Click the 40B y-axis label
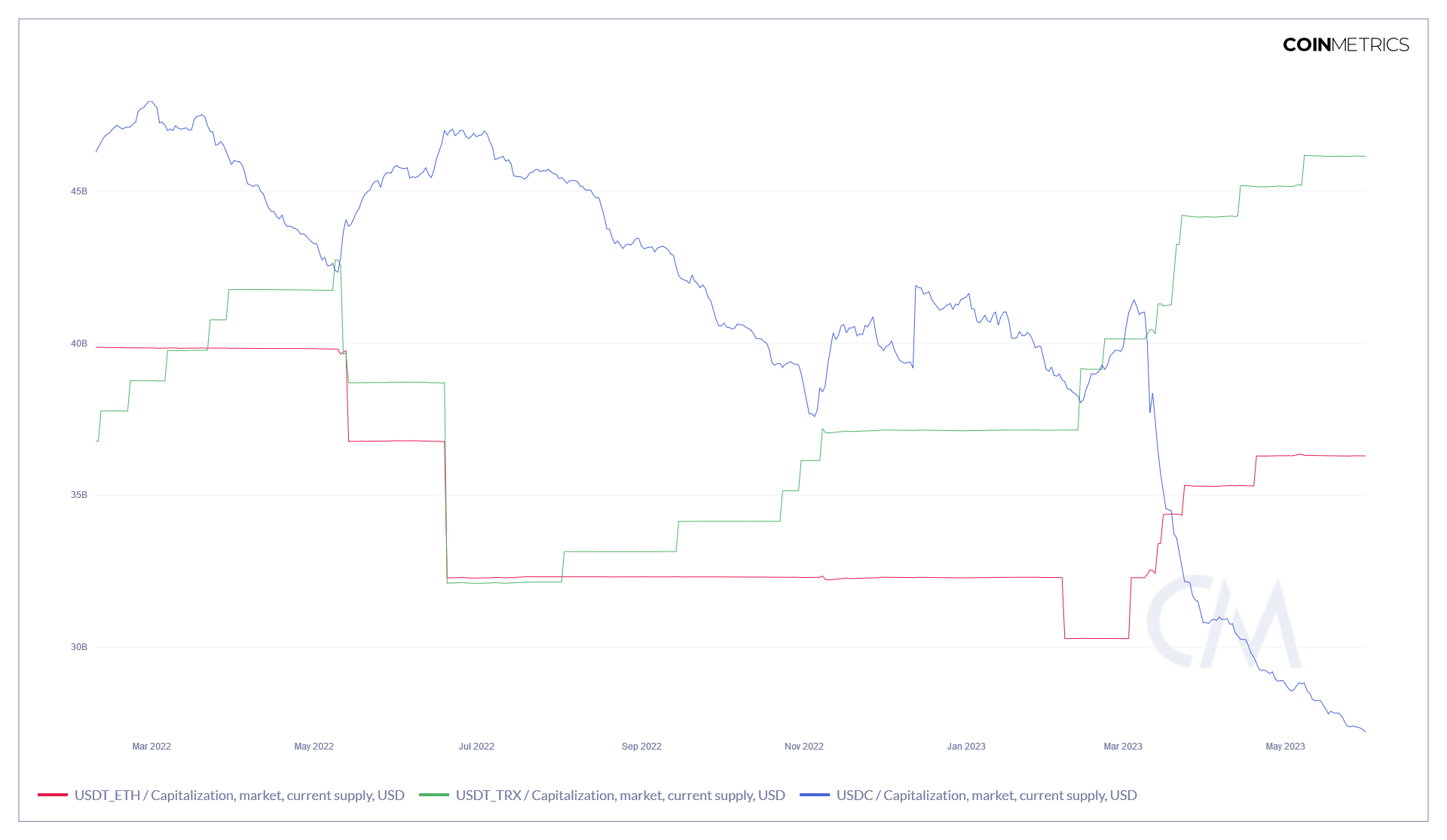Screen dimensions: 1447x840 pos(79,344)
